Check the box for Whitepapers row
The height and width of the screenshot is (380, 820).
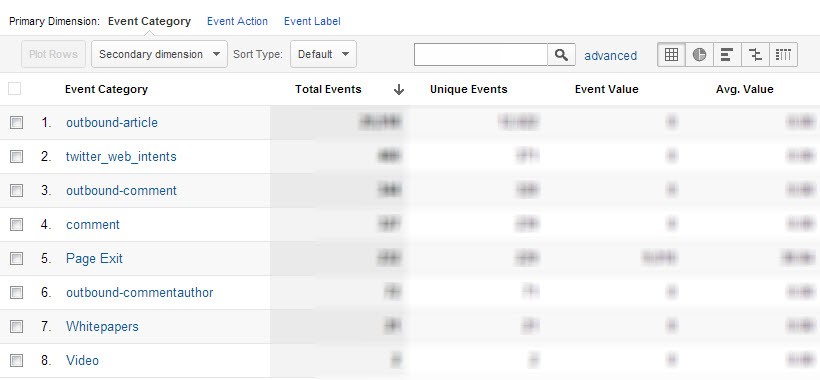[17, 327]
